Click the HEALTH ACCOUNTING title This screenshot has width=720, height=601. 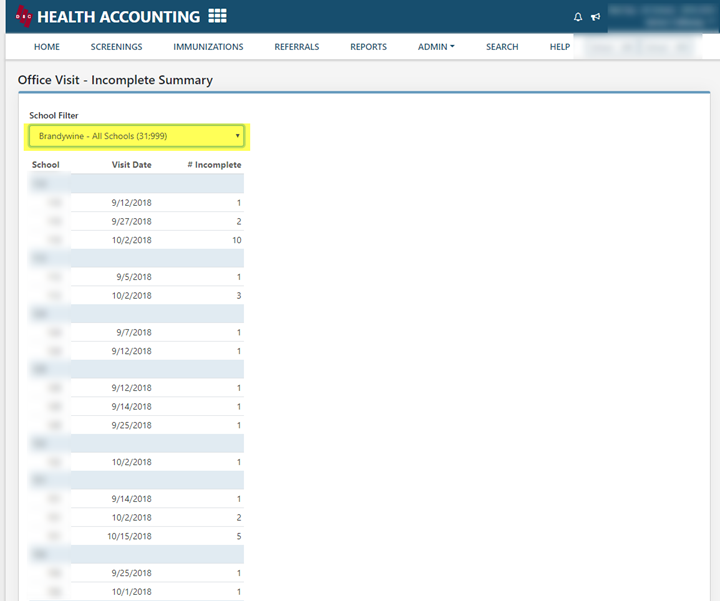(118, 17)
